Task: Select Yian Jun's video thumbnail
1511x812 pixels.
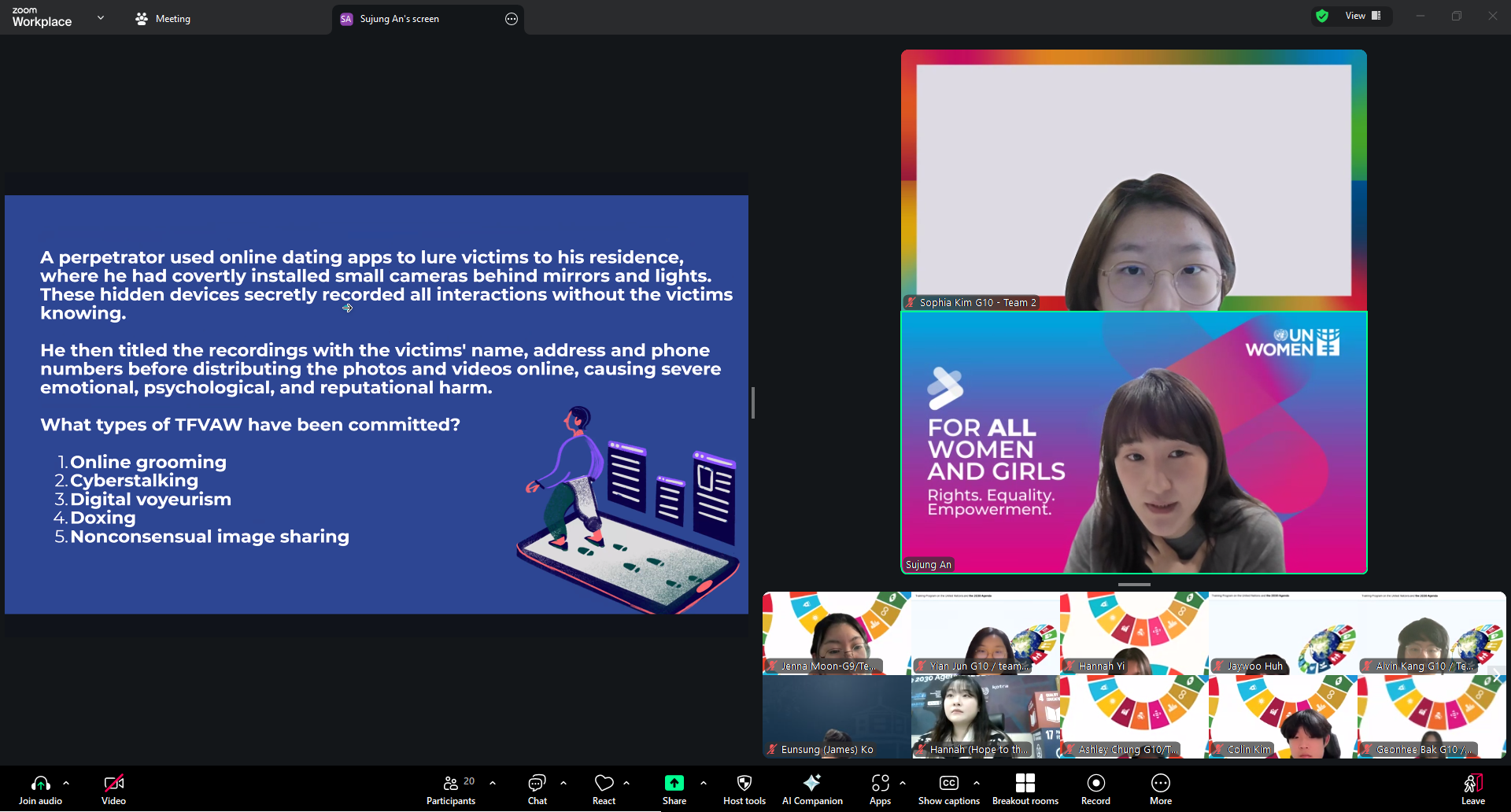Action: click(x=985, y=633)
